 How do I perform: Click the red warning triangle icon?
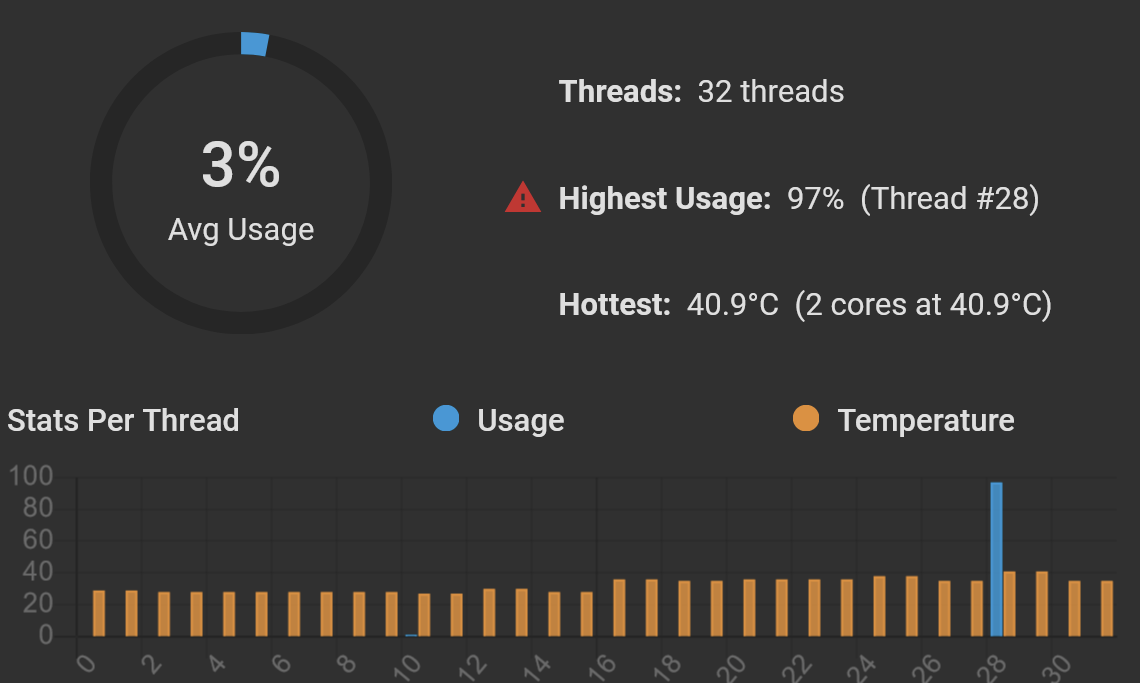(x=523, y=198)
